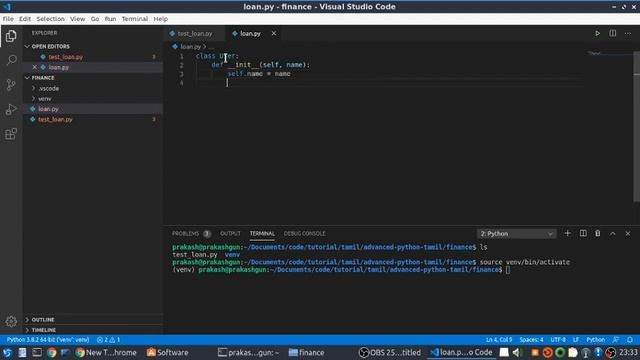This screenshot has width=640, height=360.
Task: Change encoding via UTF-8 indicator
Action: click(x=558, y=340)
